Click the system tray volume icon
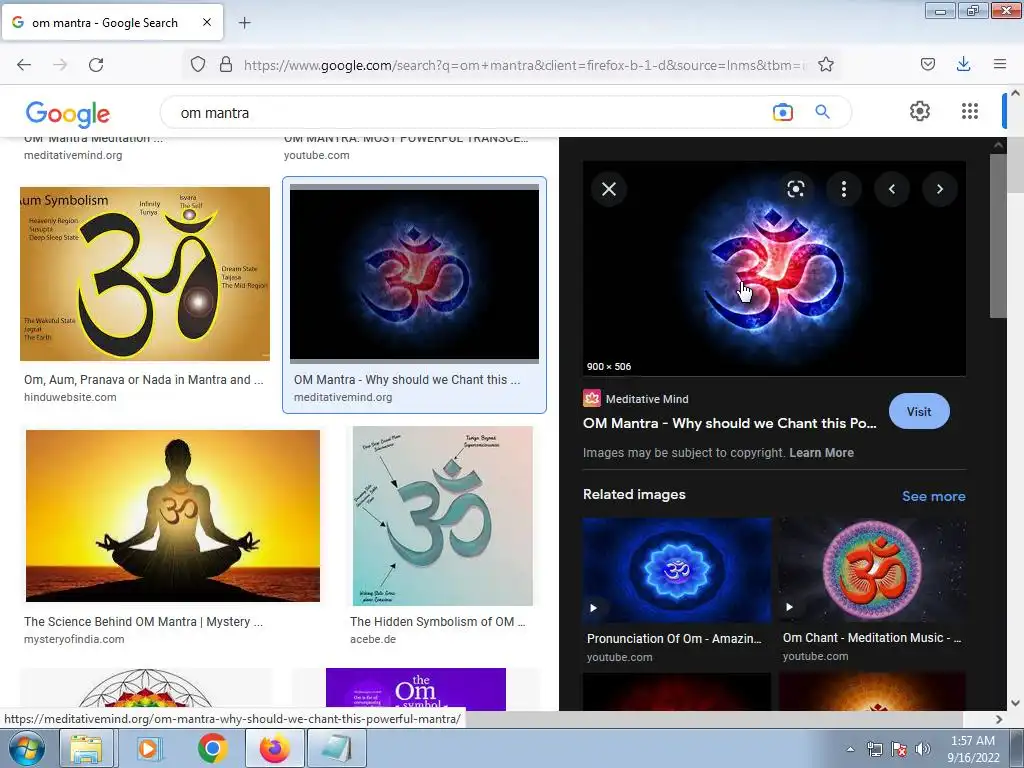Screen dimensions: 1024x768 tap(922, 749)
